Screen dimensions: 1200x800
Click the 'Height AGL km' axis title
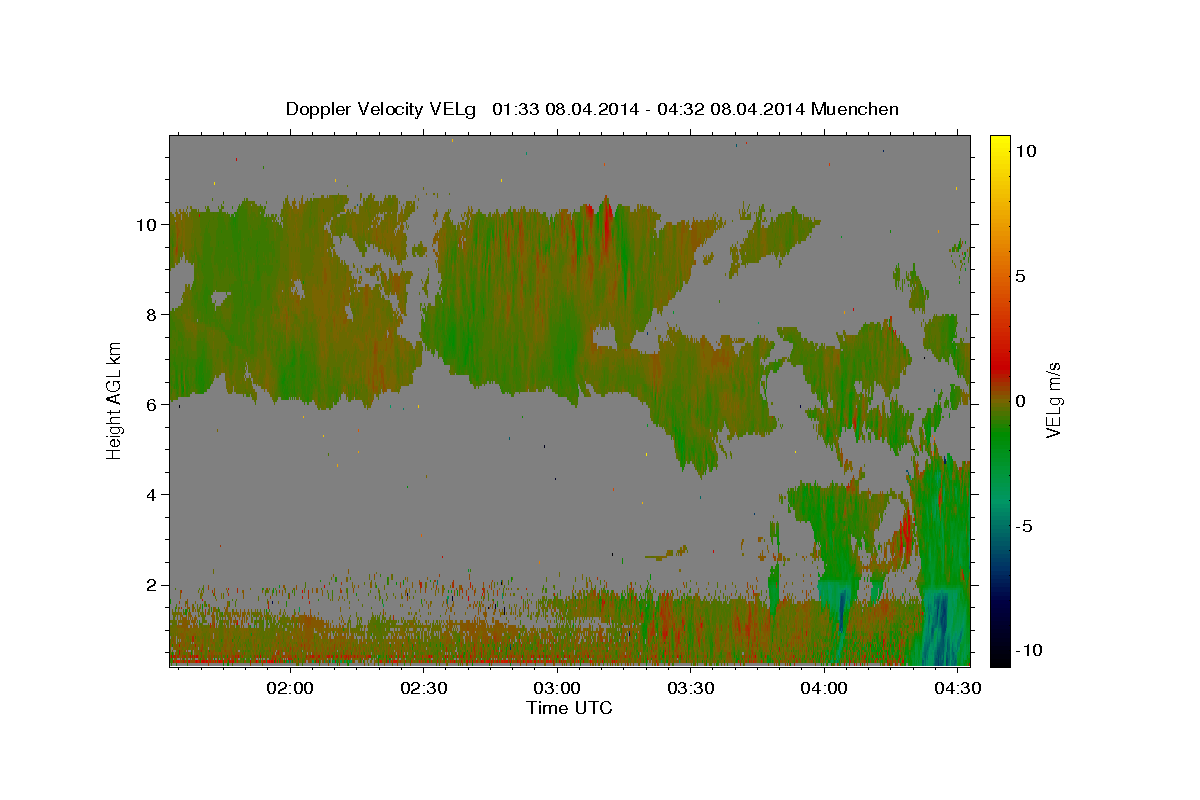coord(115,401)
